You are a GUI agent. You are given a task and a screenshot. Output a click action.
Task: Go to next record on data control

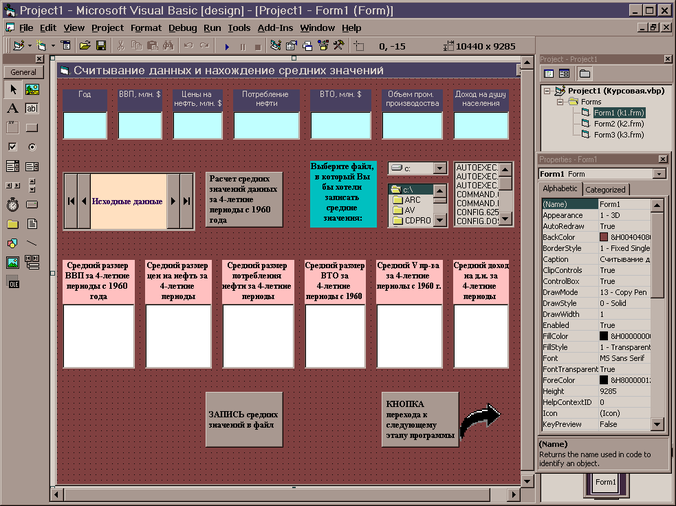point(173,201)
